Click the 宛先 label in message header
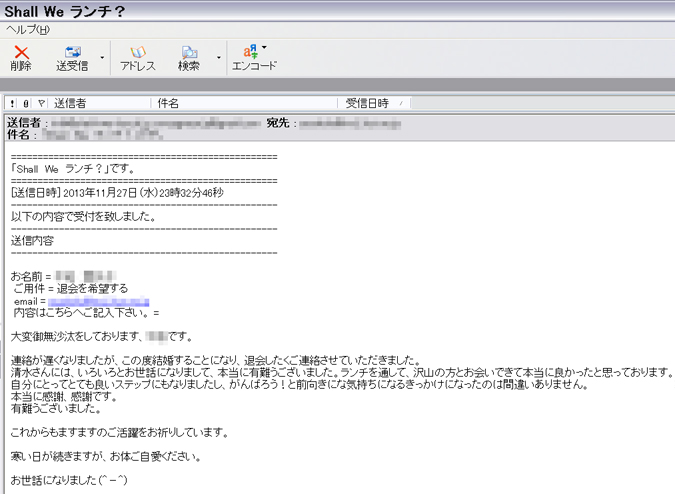This screenshot has width=675, height=494. coord(278,123)
